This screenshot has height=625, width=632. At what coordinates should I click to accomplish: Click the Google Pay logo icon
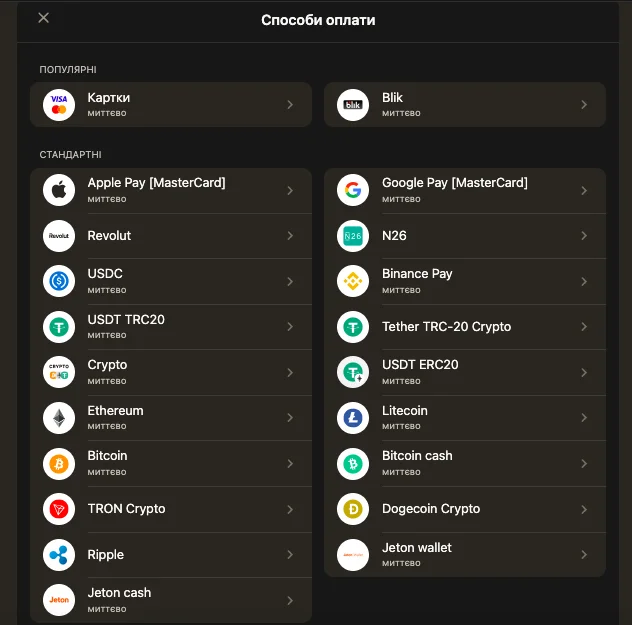353,190
